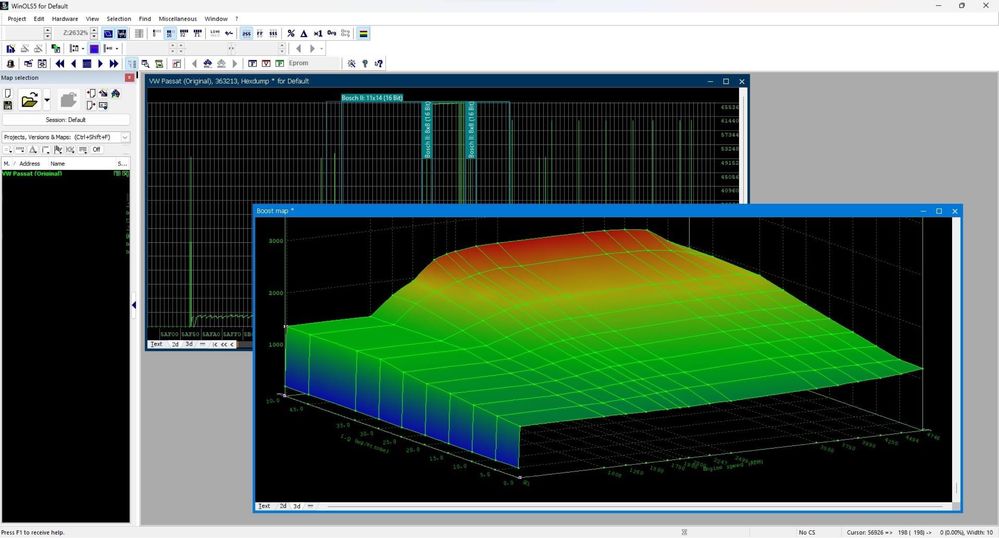999x538 pixels.
Task: Click the green compare squares icon
Action: coord(56,48)
